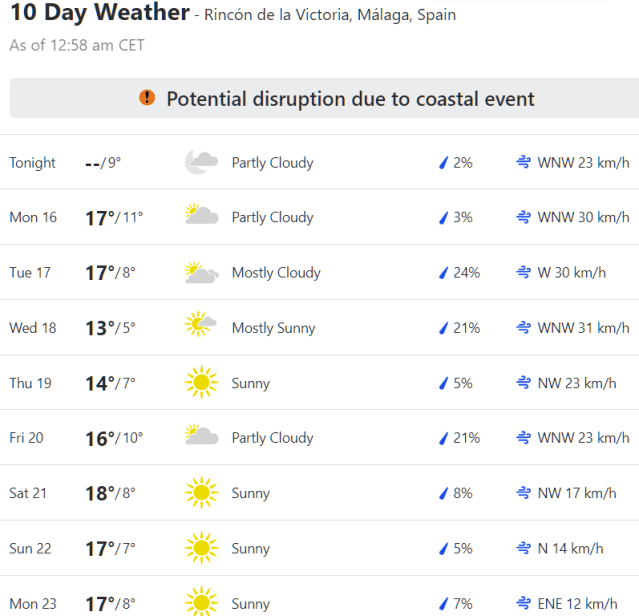This screenshot has height=616, width=639.
Task: Click the Fri 20 raindrop precipitation icon
Action: (x=443, y=437)
